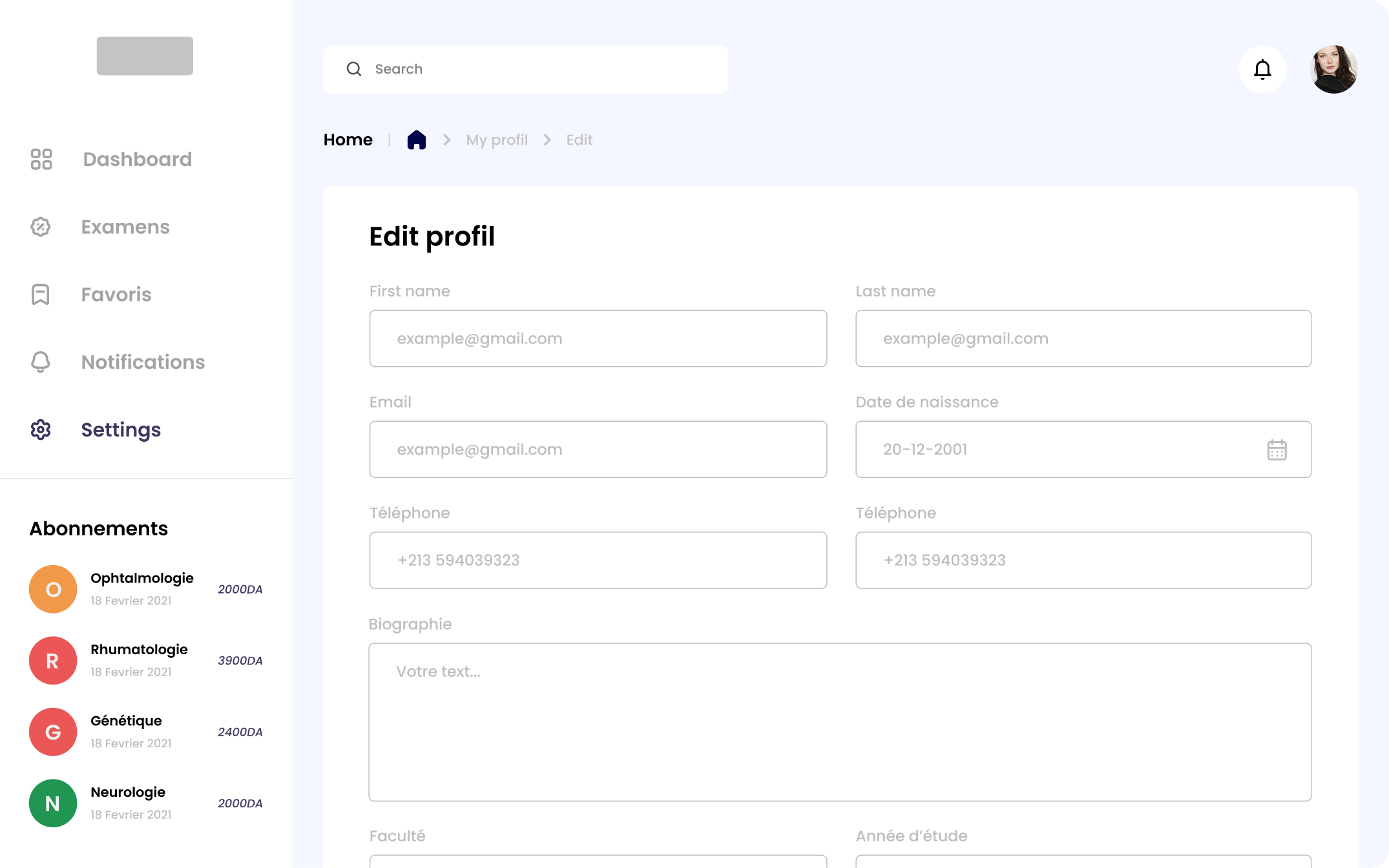The image size is (1389, 868).
Task: Open the Rhumatologie subscription entry
Action: click(139, 650)
